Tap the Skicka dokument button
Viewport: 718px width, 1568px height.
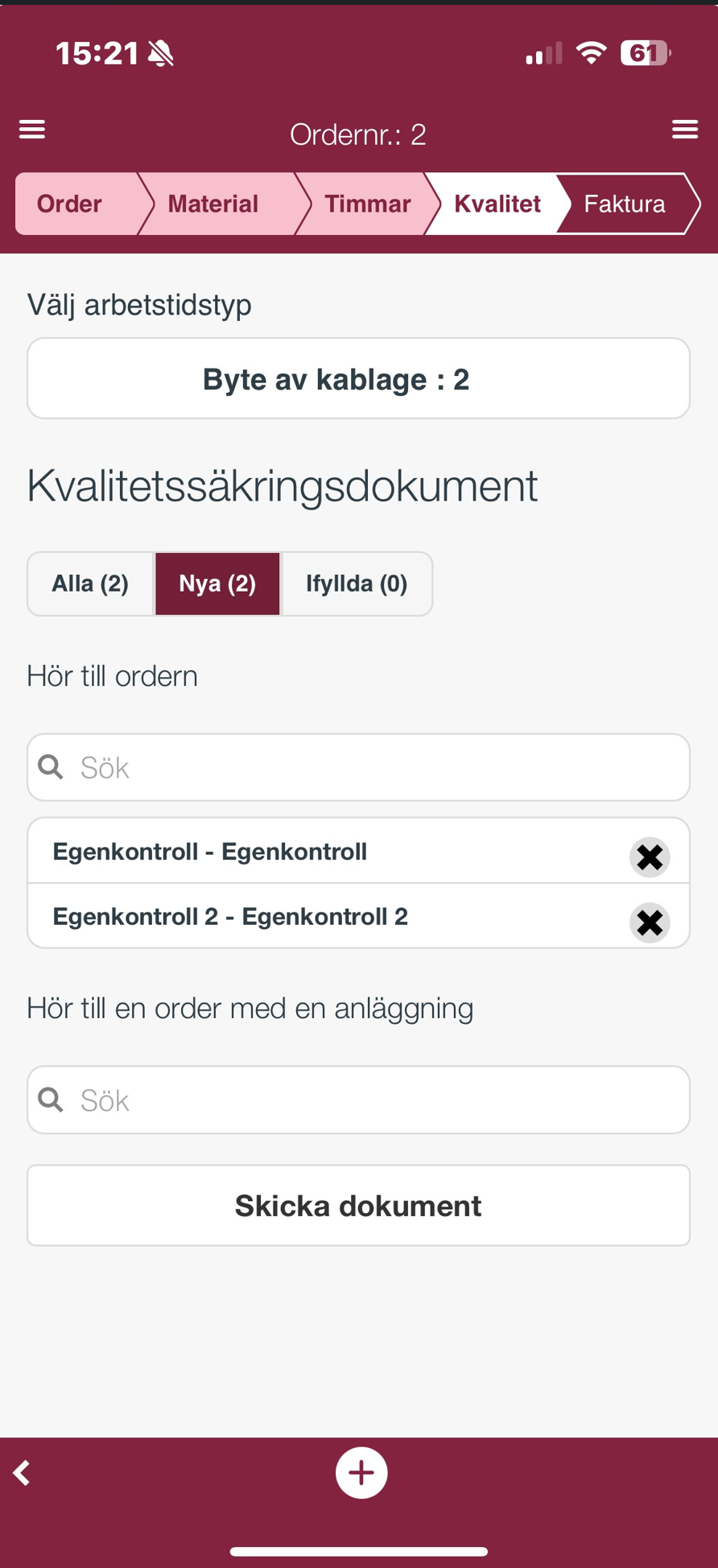tap(359, 1205)
